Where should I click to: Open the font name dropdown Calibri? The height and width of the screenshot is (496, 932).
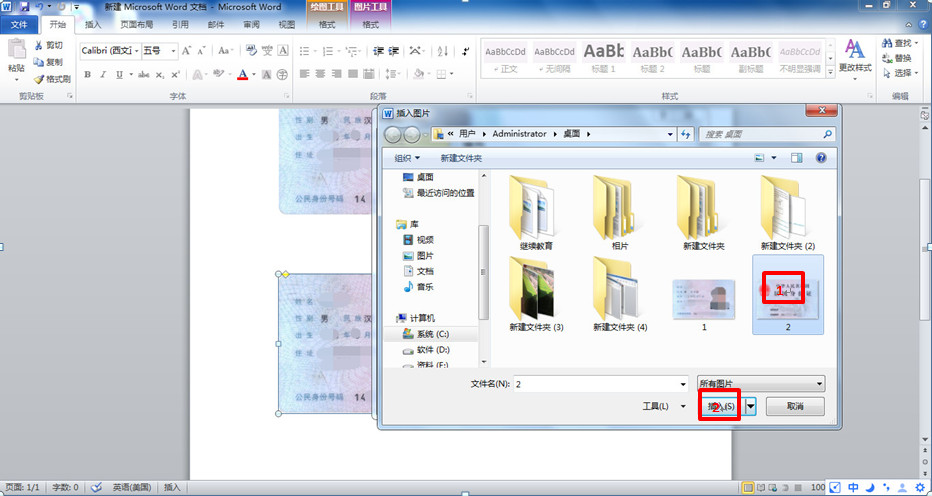137,51
